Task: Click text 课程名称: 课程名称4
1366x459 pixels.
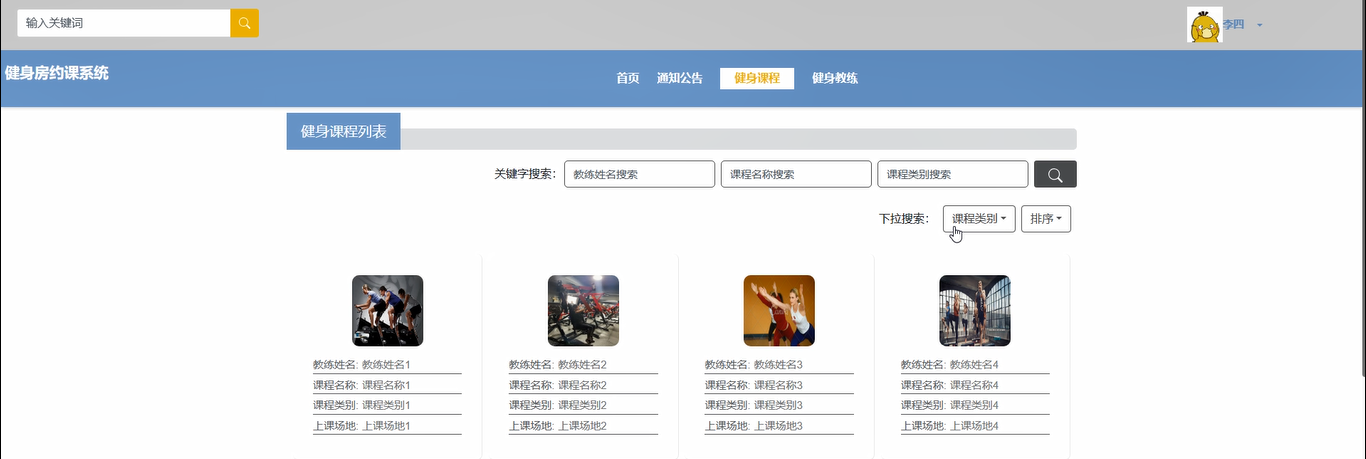Action: 950,385
